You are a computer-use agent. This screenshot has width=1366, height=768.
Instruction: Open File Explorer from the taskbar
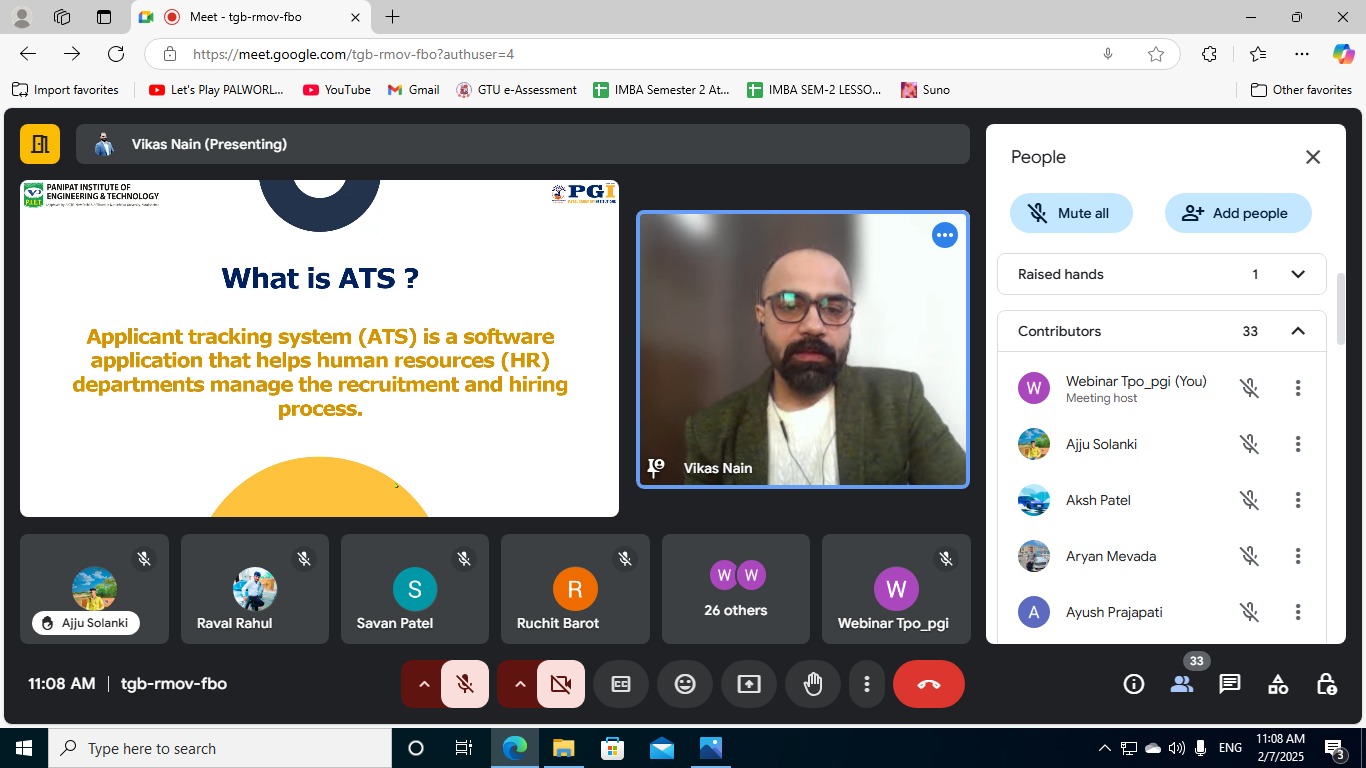(x=563, y=748)
